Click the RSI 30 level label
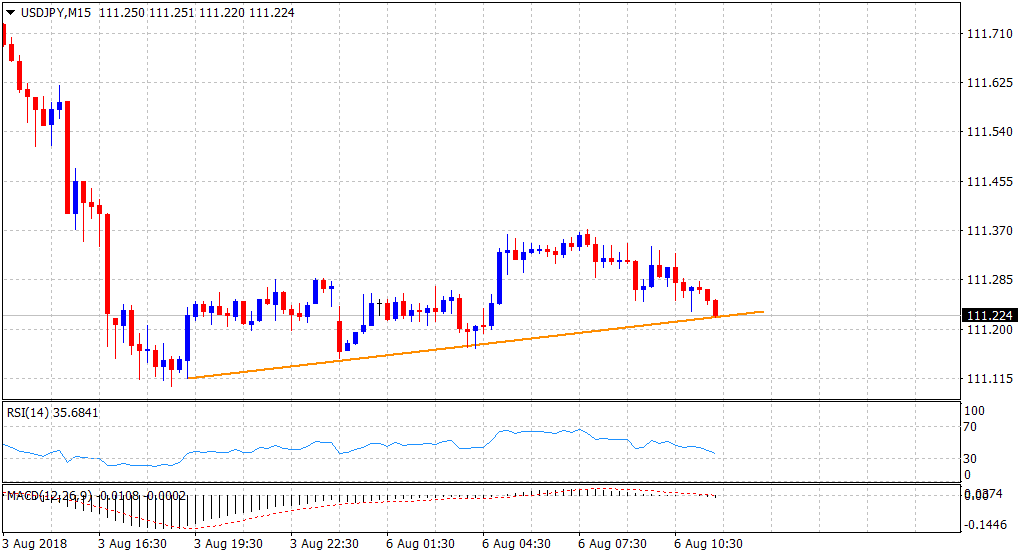The height and width of the screenshot is (556, 1020). (x=969, y=459)
